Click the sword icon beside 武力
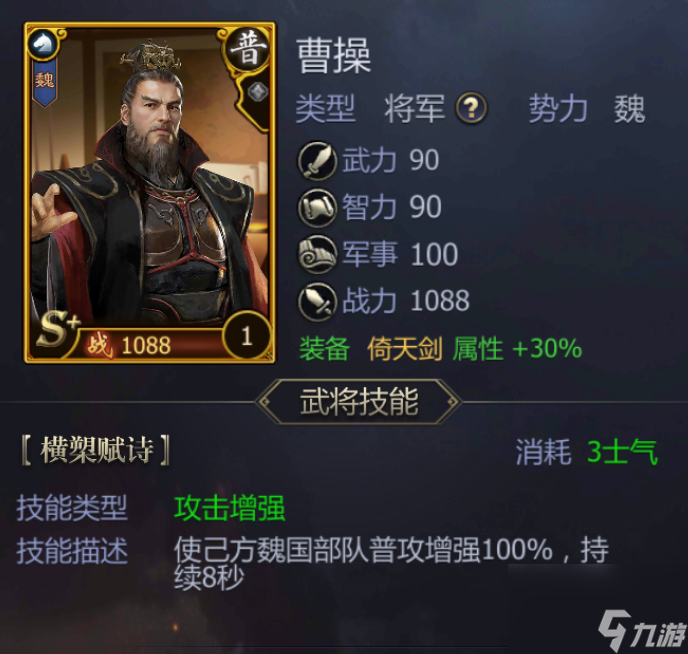 (x=317, y=161)
